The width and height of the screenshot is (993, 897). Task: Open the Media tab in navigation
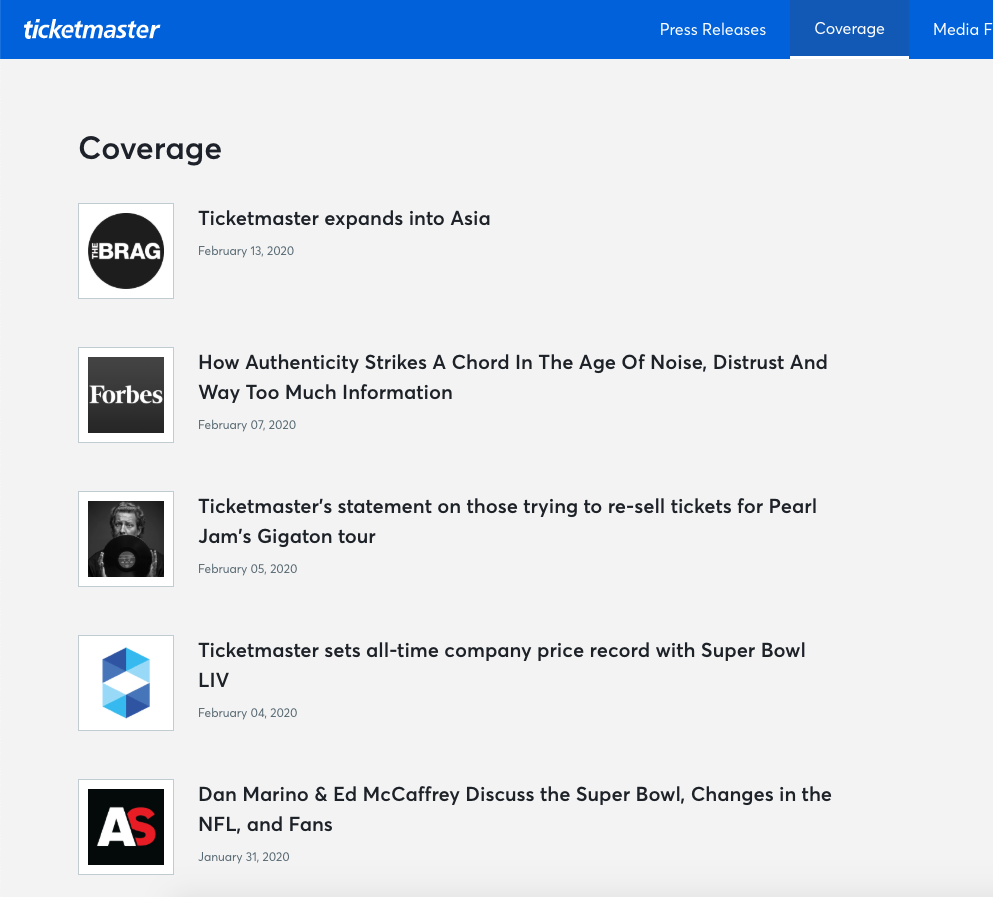coord(959,29)
